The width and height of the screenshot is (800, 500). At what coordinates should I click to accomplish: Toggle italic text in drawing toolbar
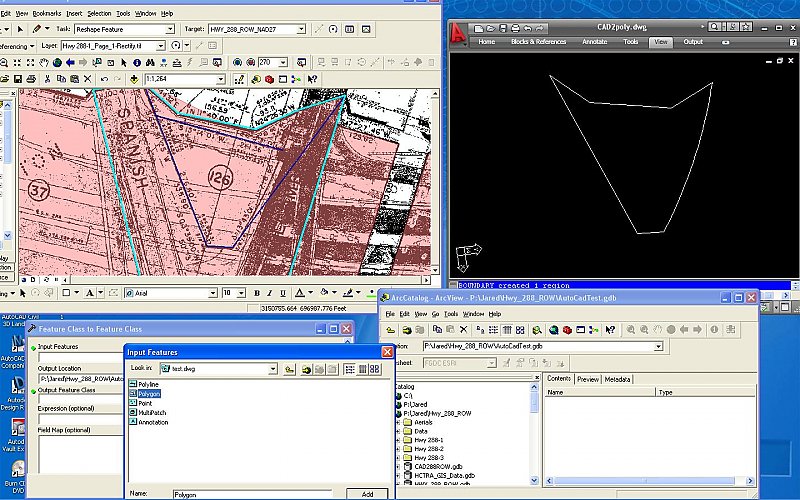tap(270, 293)
